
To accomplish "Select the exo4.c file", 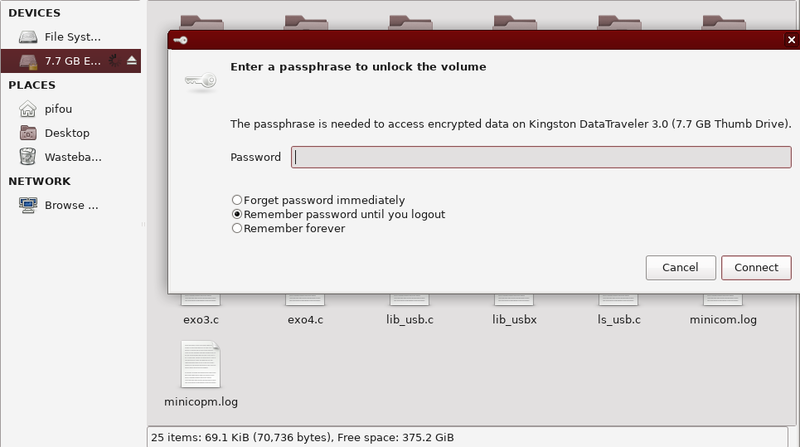I will click(x=305, y=320).
